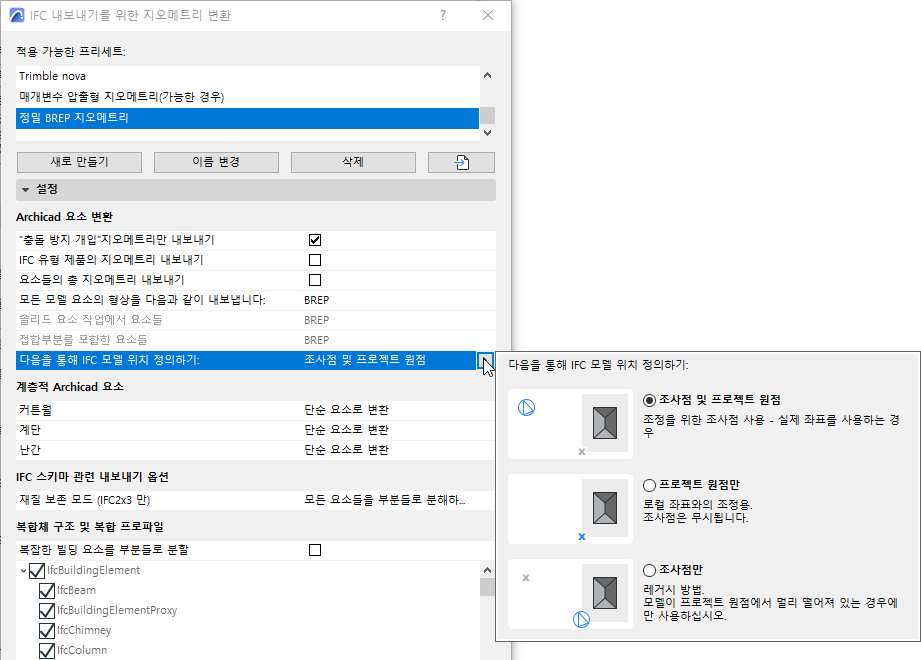921x660 pixels.
Task: Toggle "충돌 방지 개입" 지오메트리만 내보내기 checkbox
Action: 315,240
